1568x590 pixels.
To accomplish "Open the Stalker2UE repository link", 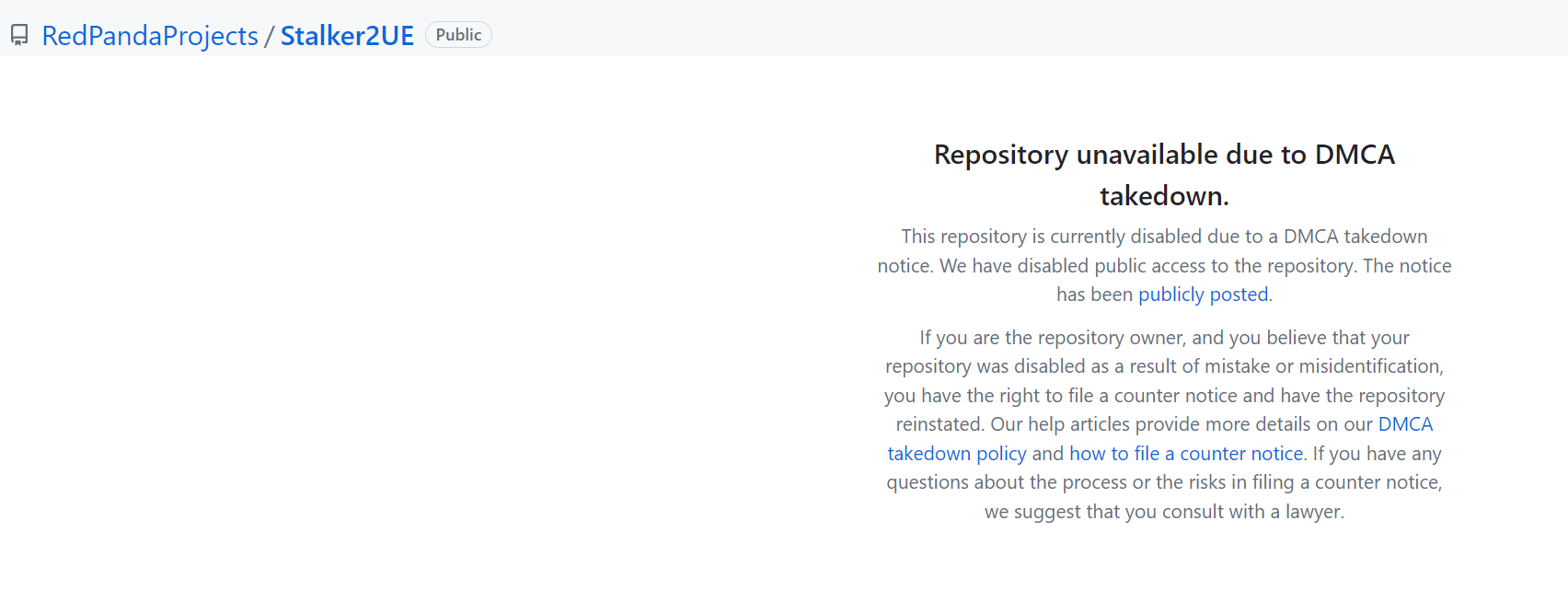I will [347, 36].
